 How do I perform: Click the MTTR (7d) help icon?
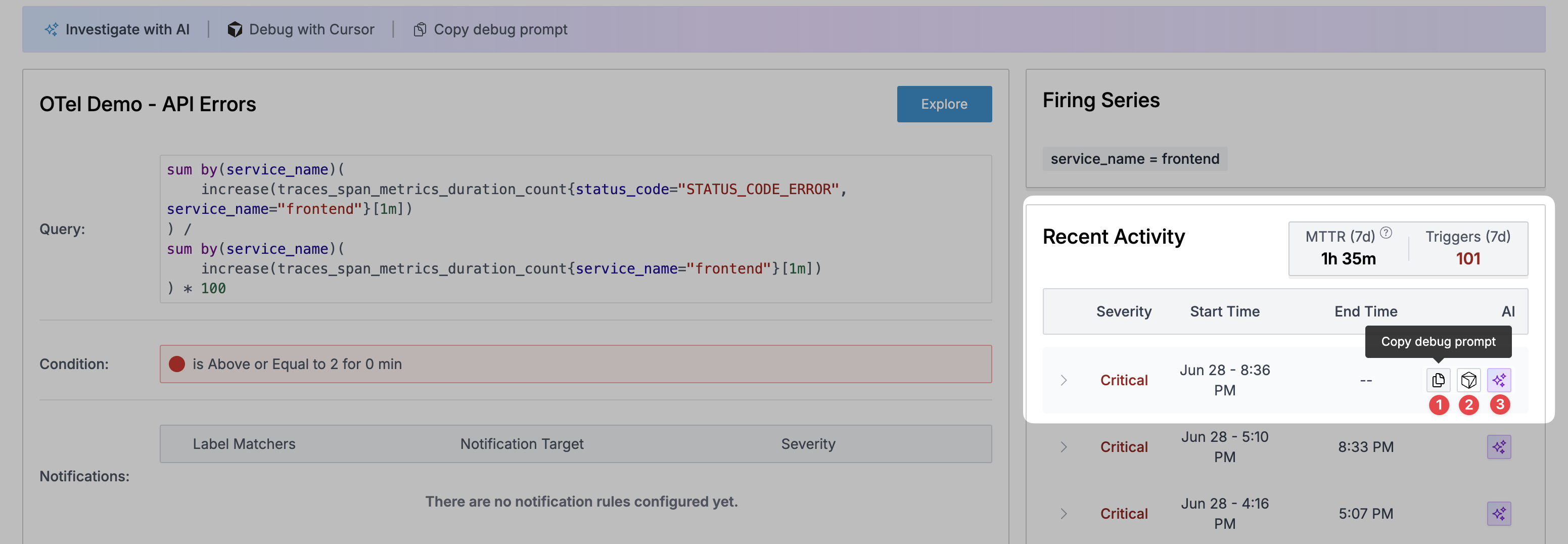tap(1386, 233)
